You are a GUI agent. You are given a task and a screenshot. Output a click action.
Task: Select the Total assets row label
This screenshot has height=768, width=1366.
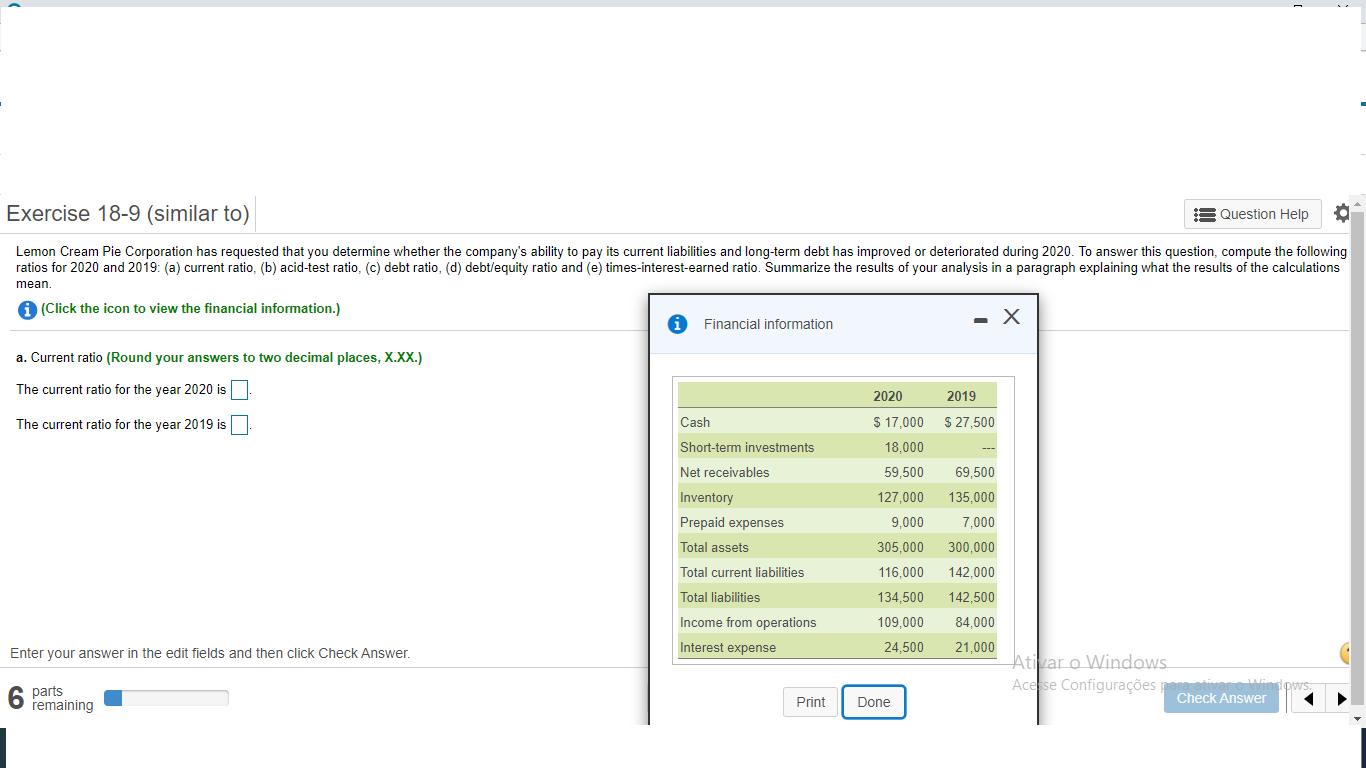714,547
